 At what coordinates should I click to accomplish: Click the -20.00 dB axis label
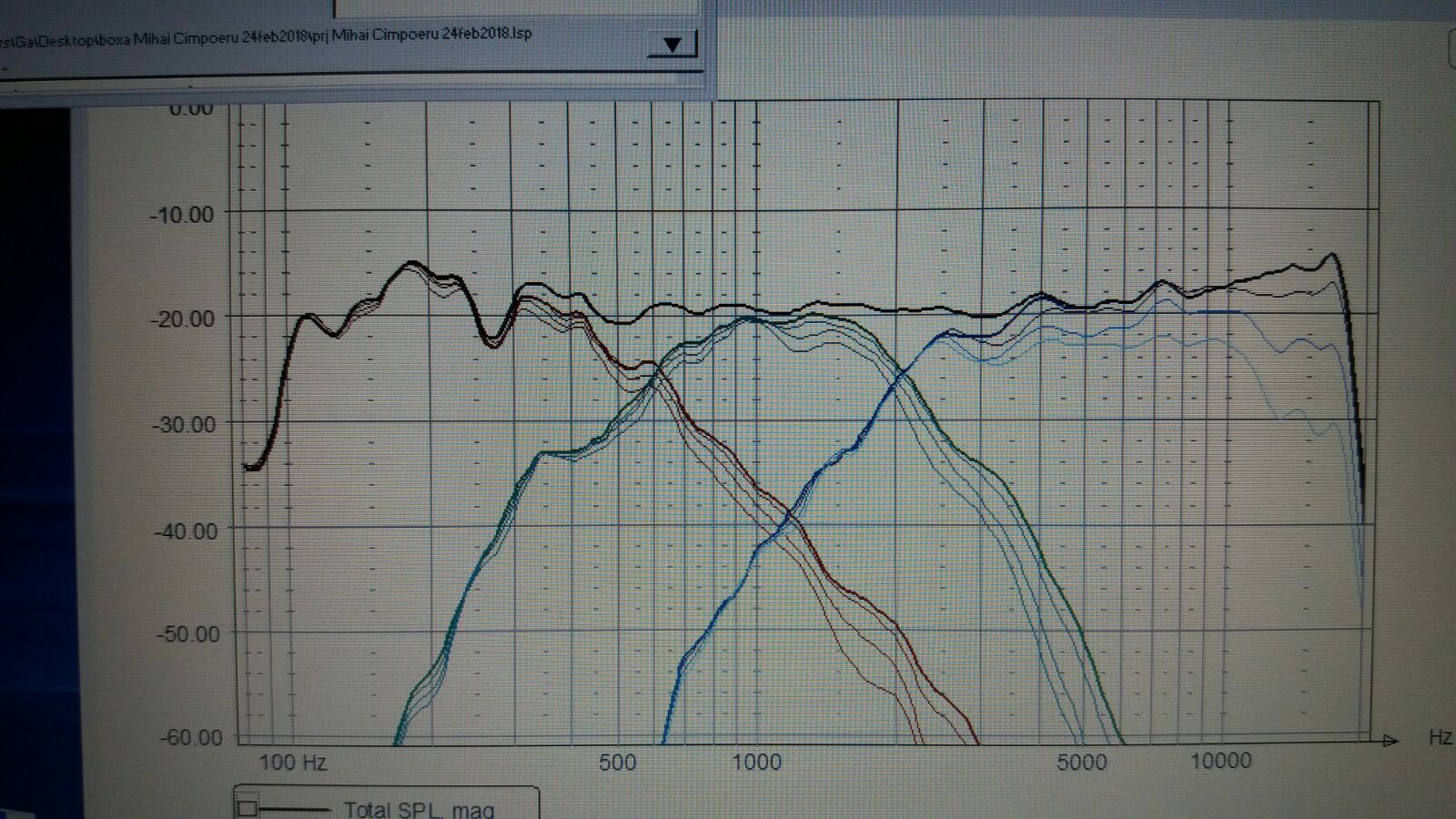point(182,319)
